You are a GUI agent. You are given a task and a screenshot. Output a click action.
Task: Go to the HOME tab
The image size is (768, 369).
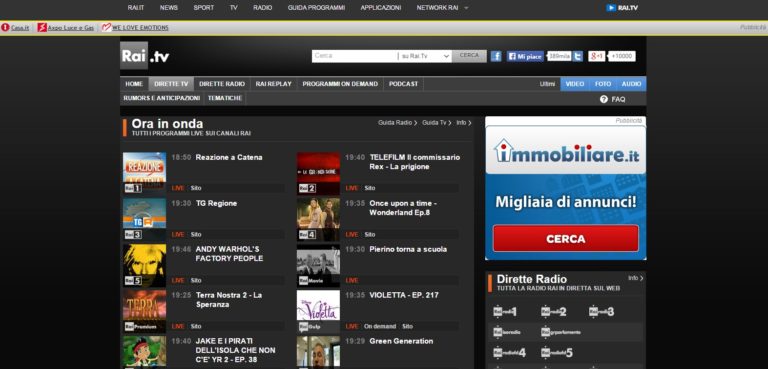[x=134, y=84]
